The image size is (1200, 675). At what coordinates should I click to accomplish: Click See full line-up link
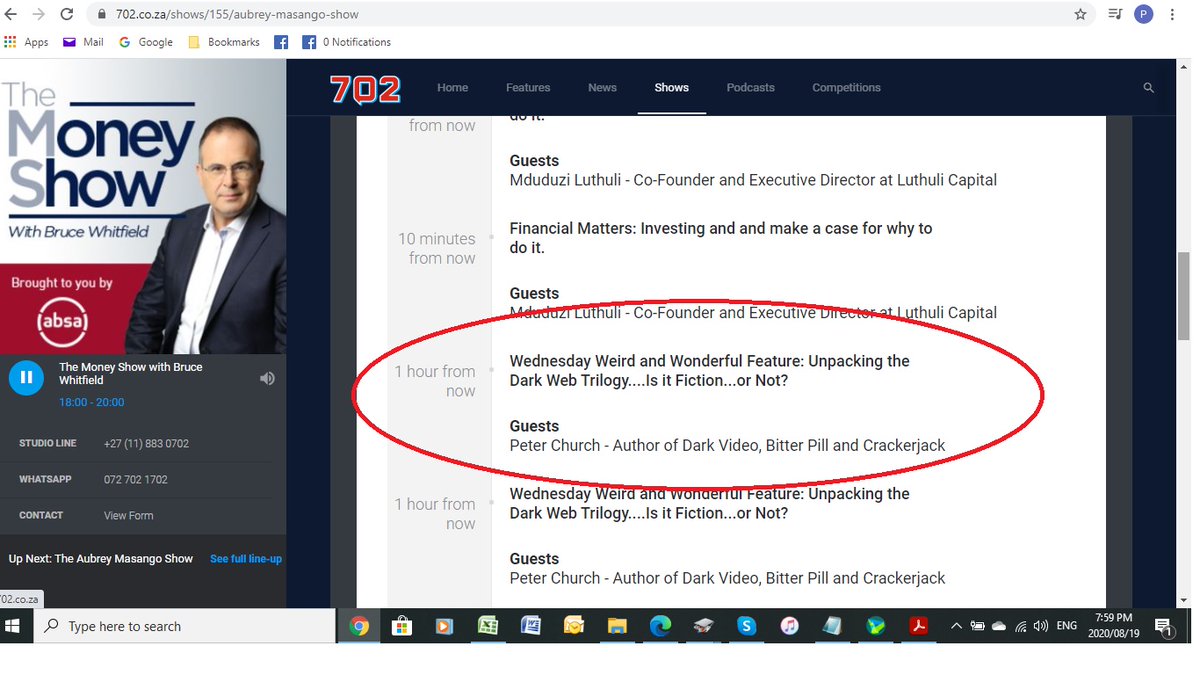click(x=246, y=559)
